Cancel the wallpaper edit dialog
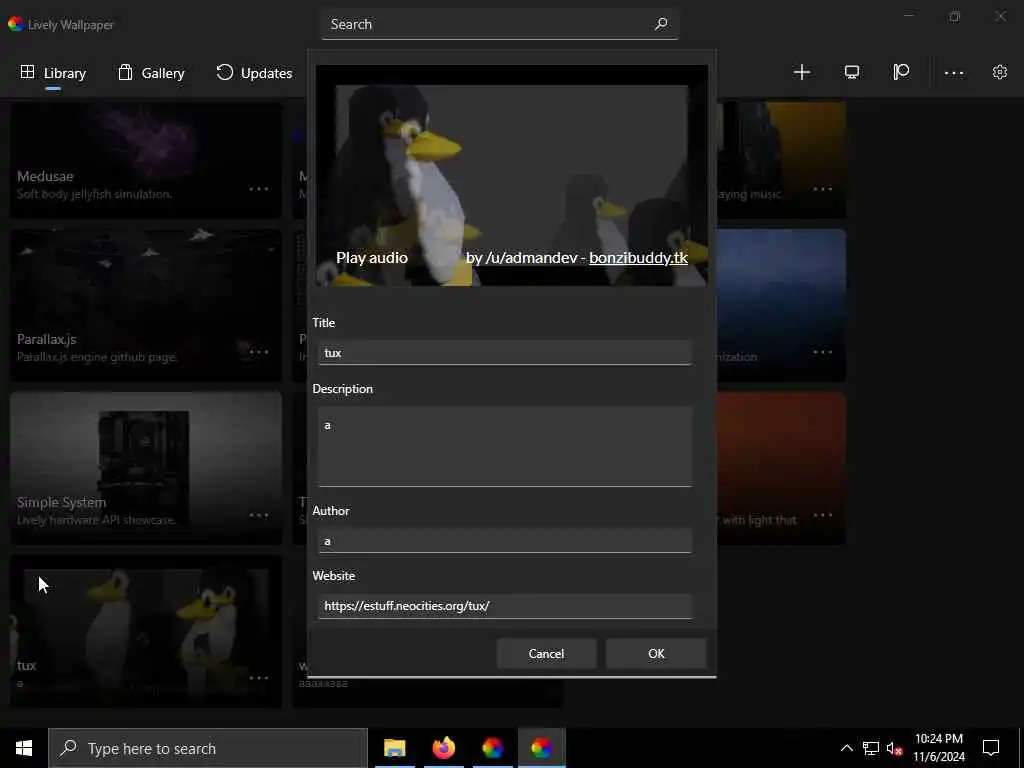This screenshot has width=1024, height=768. coord(546,654)
